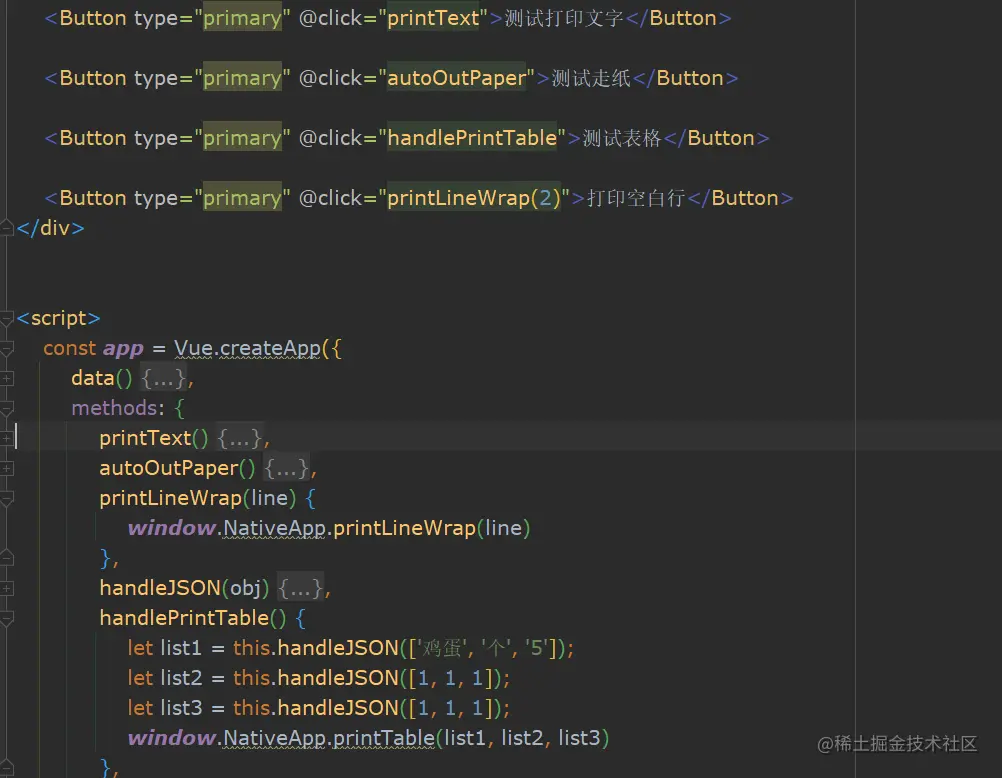
Task: Click the printLineWrap(line) method definition
Action: 197,498
